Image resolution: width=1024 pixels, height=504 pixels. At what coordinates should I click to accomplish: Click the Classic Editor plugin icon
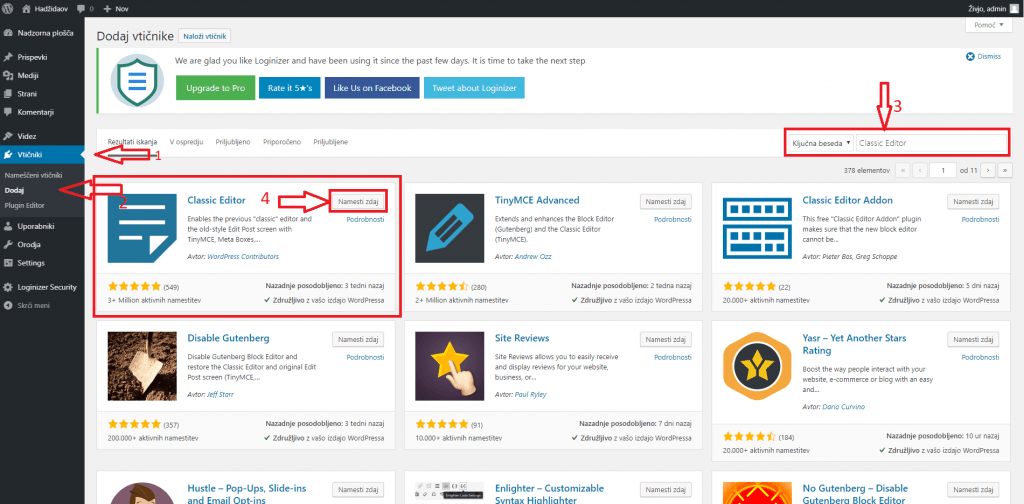pyautogui.click(x=142, y=228)
